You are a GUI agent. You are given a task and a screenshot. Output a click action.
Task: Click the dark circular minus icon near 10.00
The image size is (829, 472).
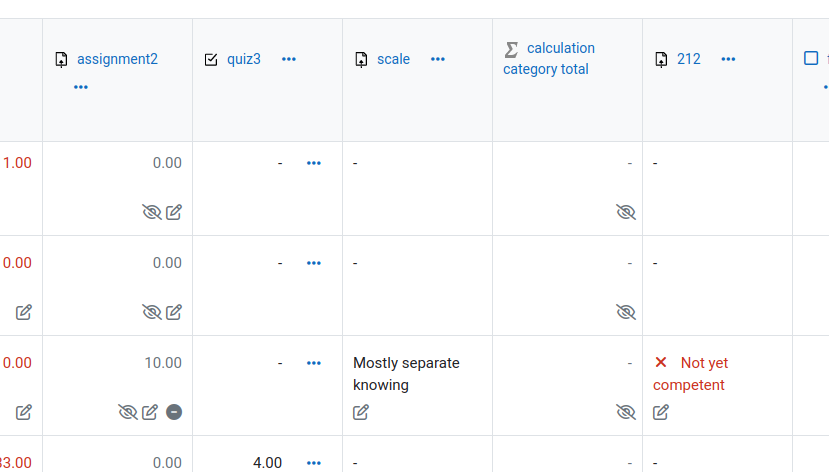pos(174,412)
